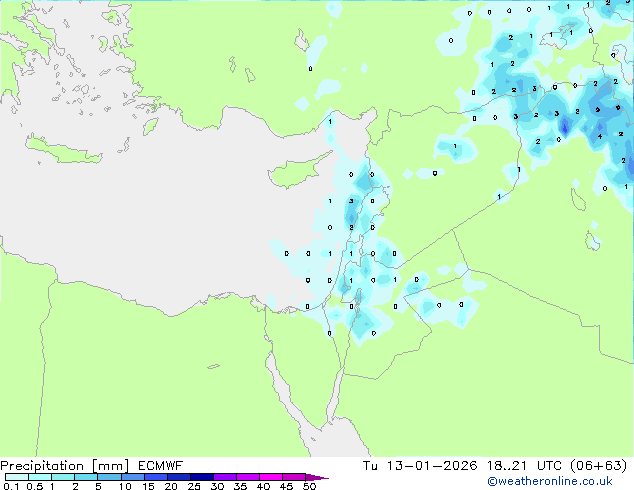Click the '0.1' legend scale value
The height and width of the screenshot is (490, 634).
click(x=11, y=486)
